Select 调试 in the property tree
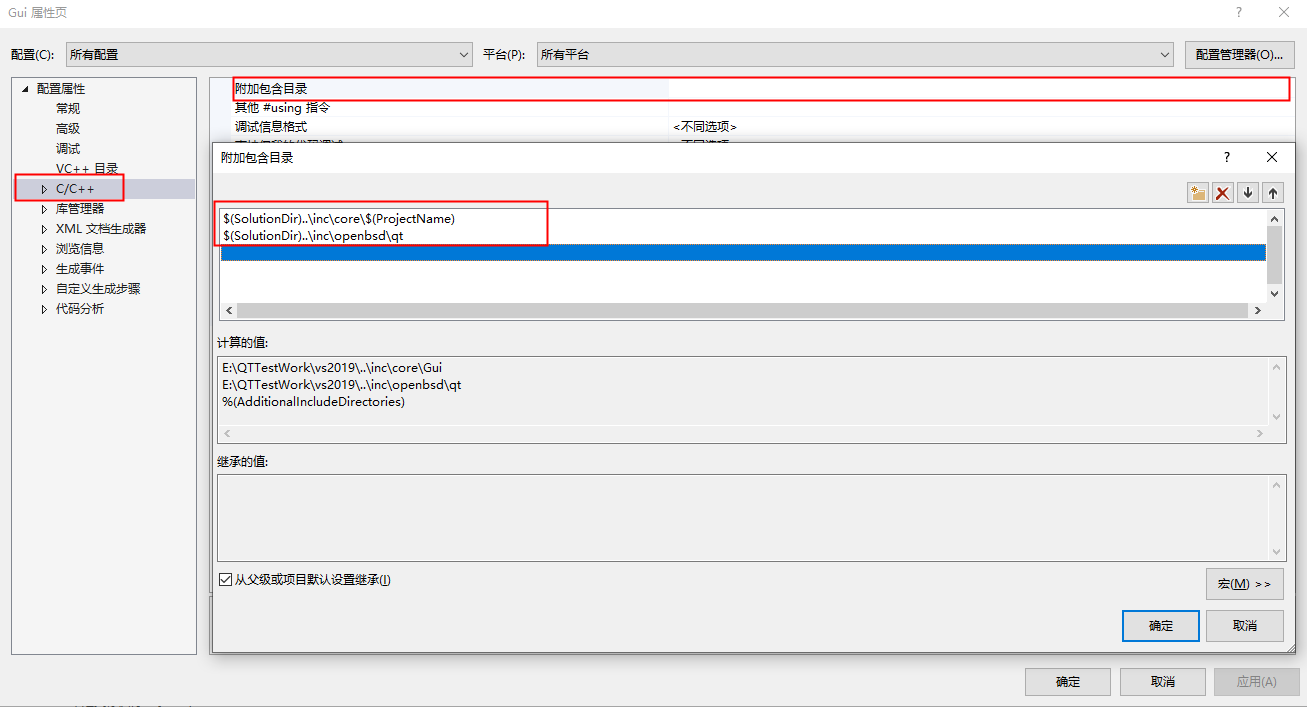The image size is (1307, 707). pos(68,148)
